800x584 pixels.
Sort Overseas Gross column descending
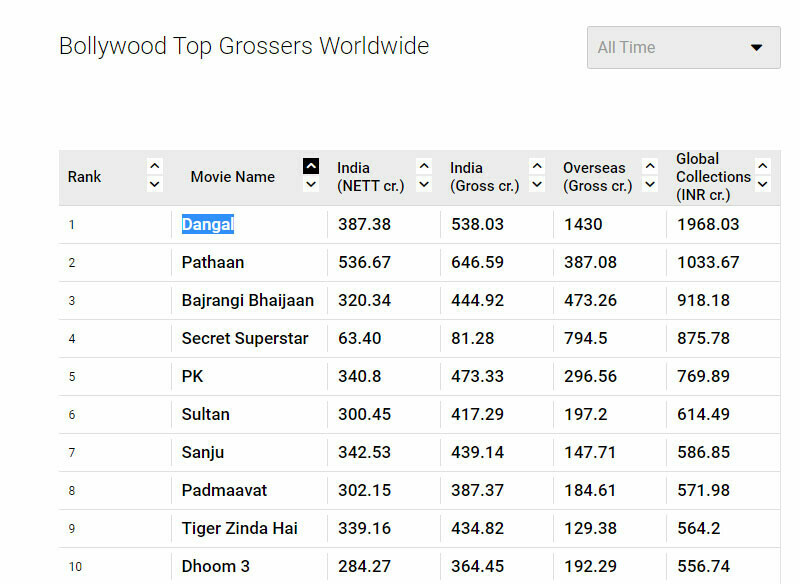(x=650, y=185)
